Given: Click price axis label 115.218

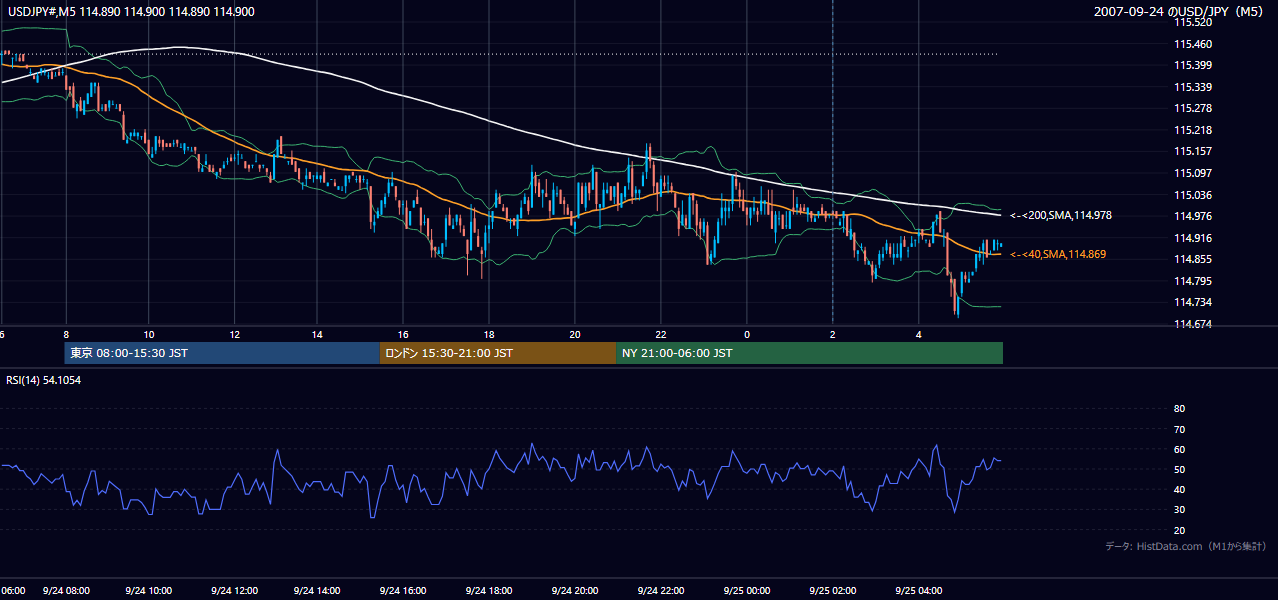Looking at the screenshot, I should [1193, 130].
